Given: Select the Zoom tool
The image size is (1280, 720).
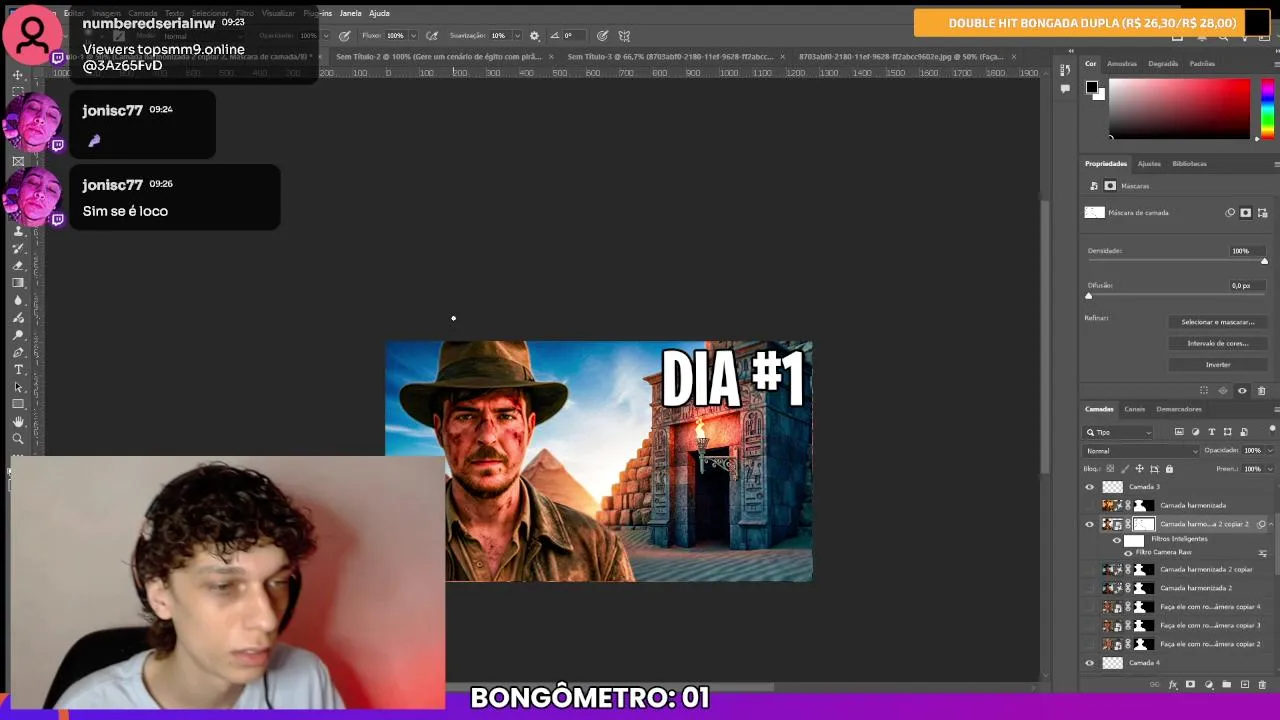Looking at the screenshot, I should (18, 438).
